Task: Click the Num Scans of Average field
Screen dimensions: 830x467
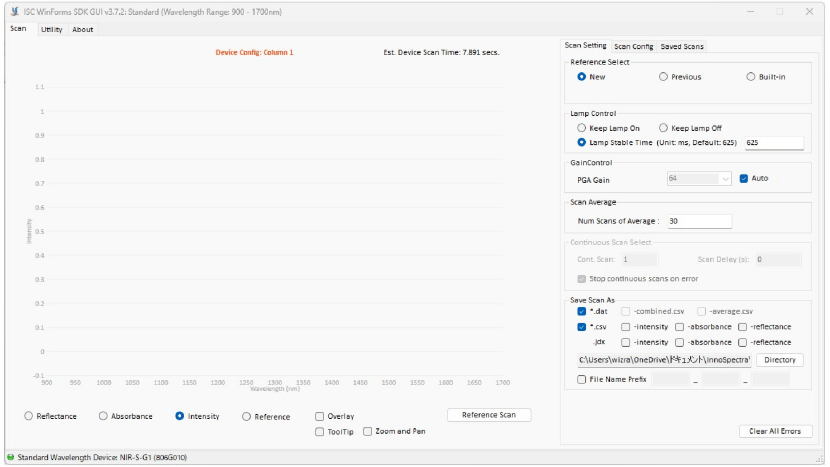Action: pos(699,221)
